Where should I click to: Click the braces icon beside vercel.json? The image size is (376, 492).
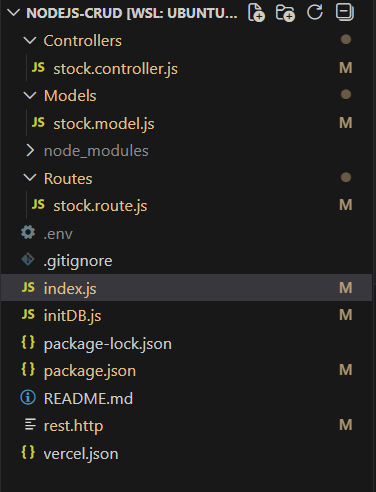point(28,452)
